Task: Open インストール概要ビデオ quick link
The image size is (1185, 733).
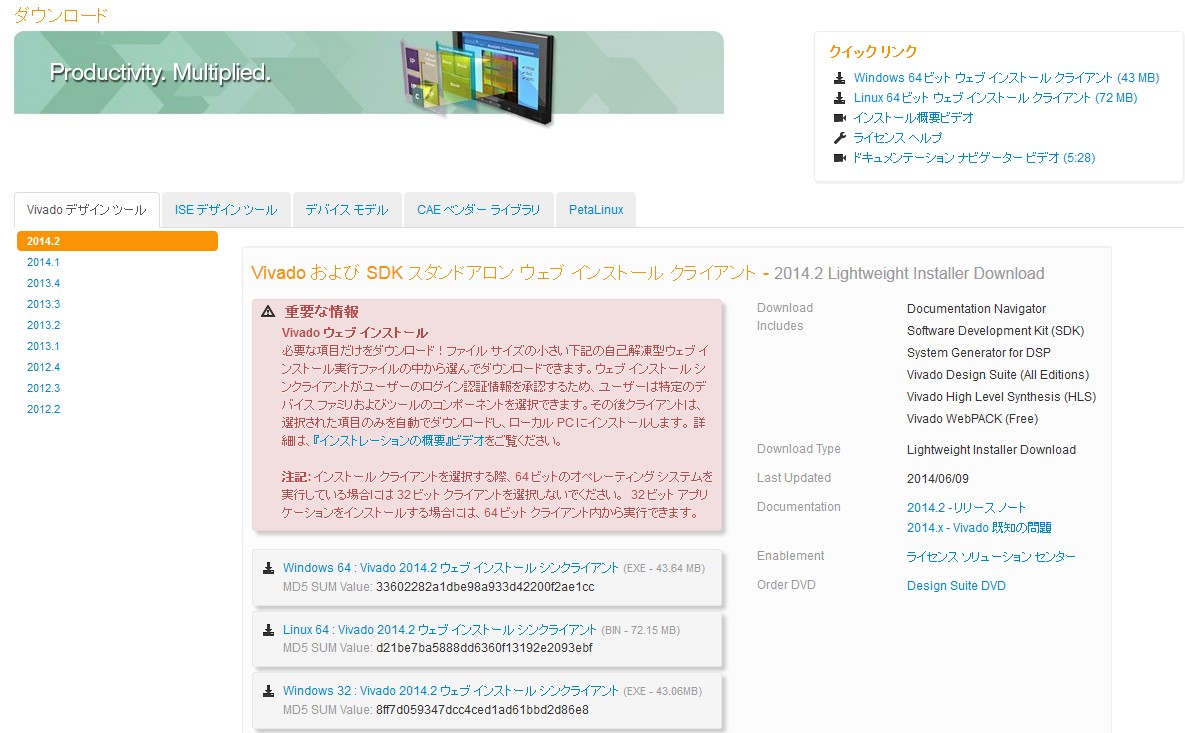Action: pyautogui.click(x=913, y=118)
